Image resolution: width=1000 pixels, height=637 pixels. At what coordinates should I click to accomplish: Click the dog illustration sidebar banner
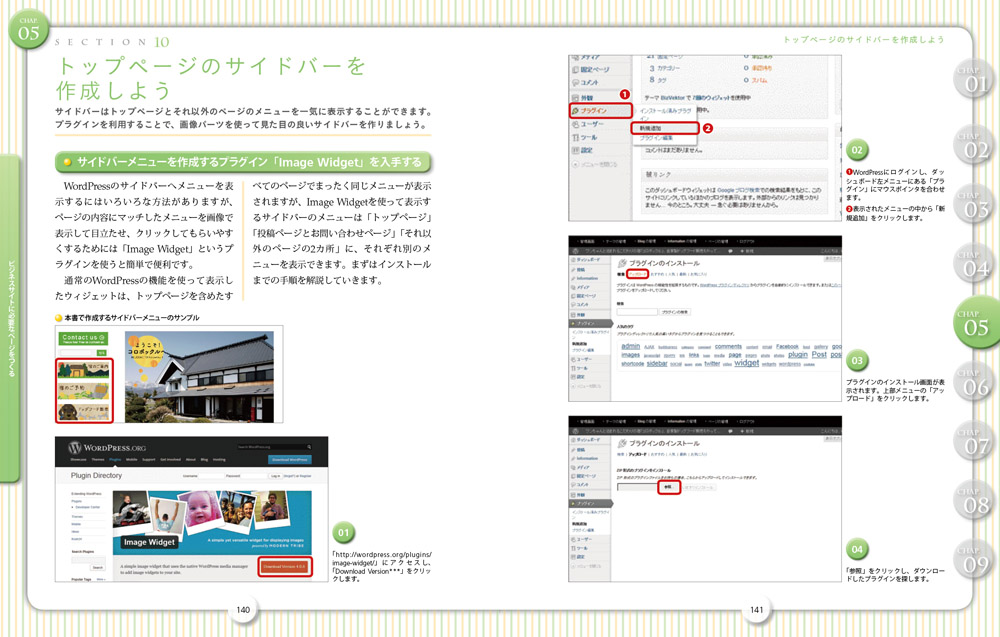coord(84,411)
